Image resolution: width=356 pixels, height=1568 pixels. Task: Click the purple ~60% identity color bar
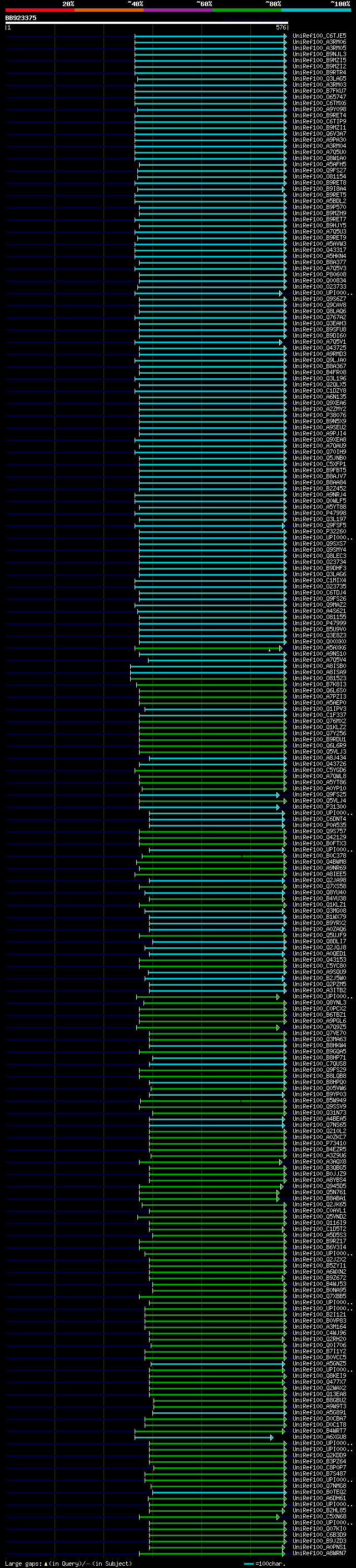179,10
